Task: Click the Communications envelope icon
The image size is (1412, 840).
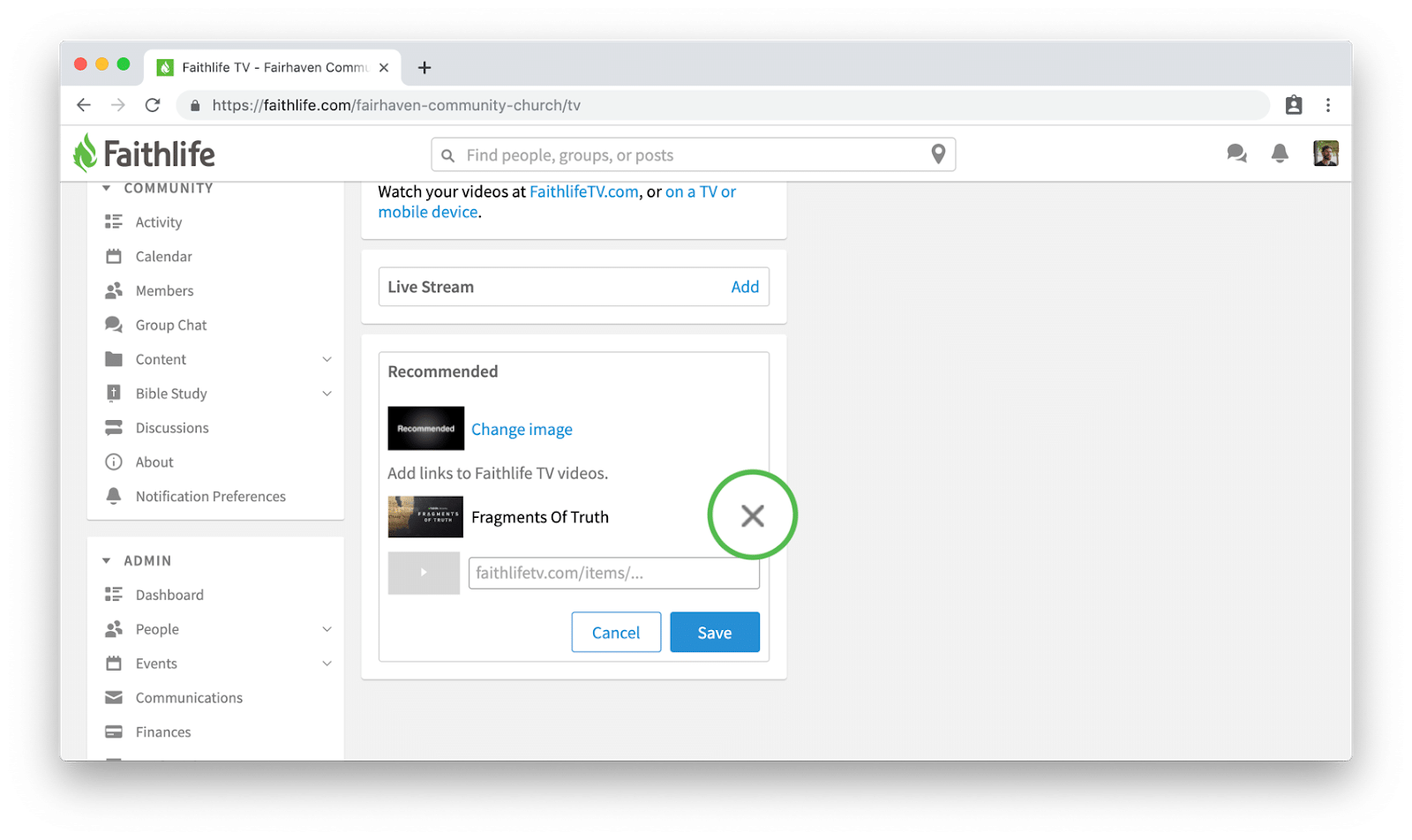Action: (x=114, y=697)
